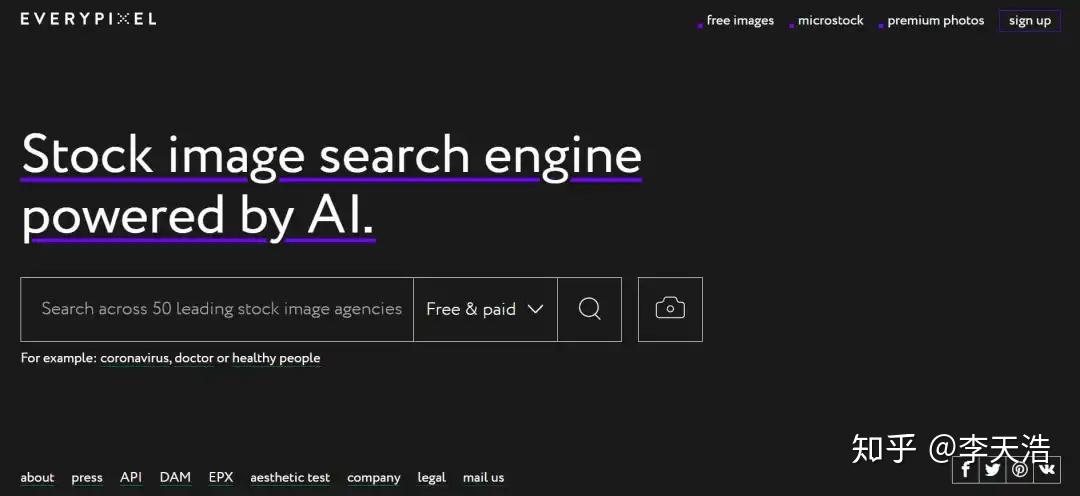The image size is (1080, 496).
Task: Click the Everypixel logo
Action: pyautogui.click(x=88, y=19)
